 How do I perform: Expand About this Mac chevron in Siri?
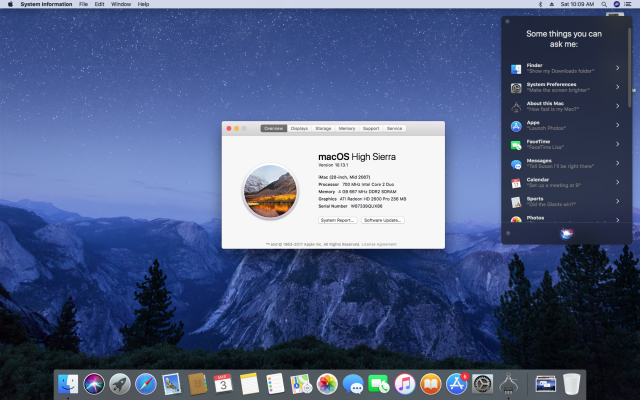(x=618, y=106)
